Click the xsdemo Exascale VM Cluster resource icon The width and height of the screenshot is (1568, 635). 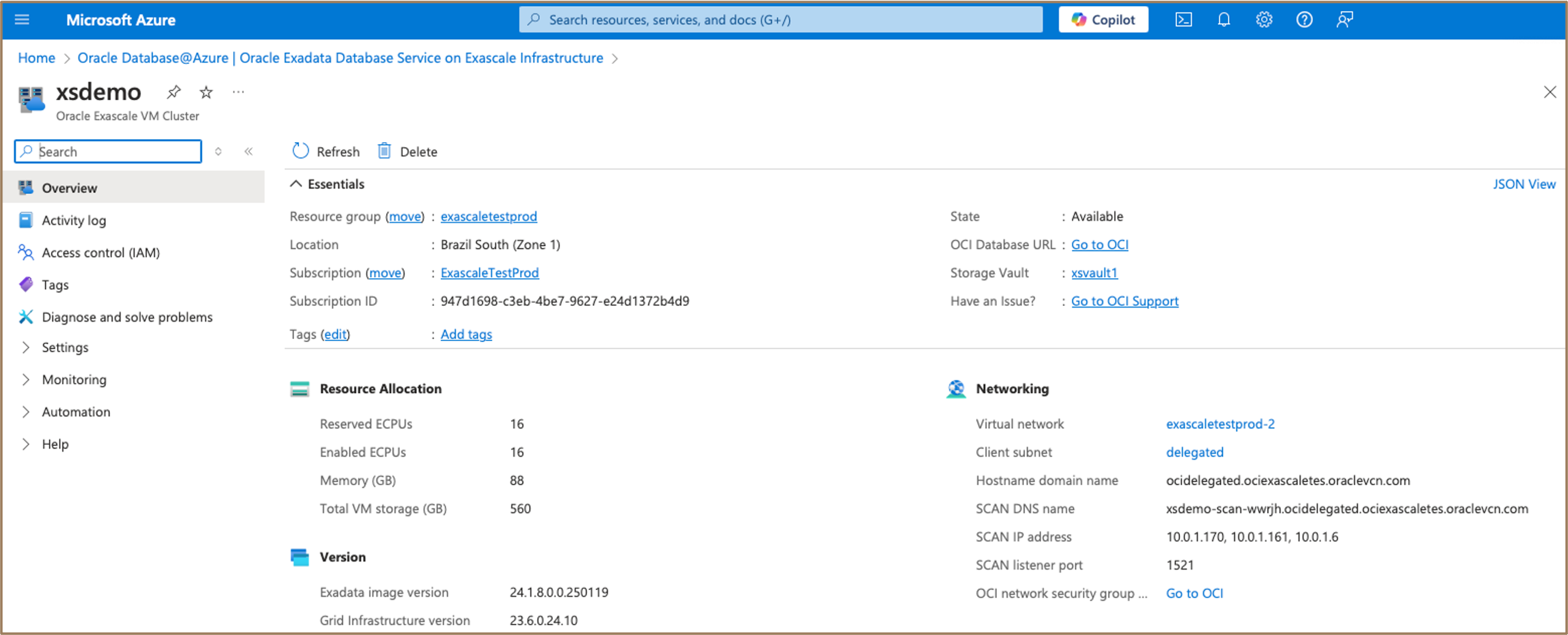(x=31, y=100)
